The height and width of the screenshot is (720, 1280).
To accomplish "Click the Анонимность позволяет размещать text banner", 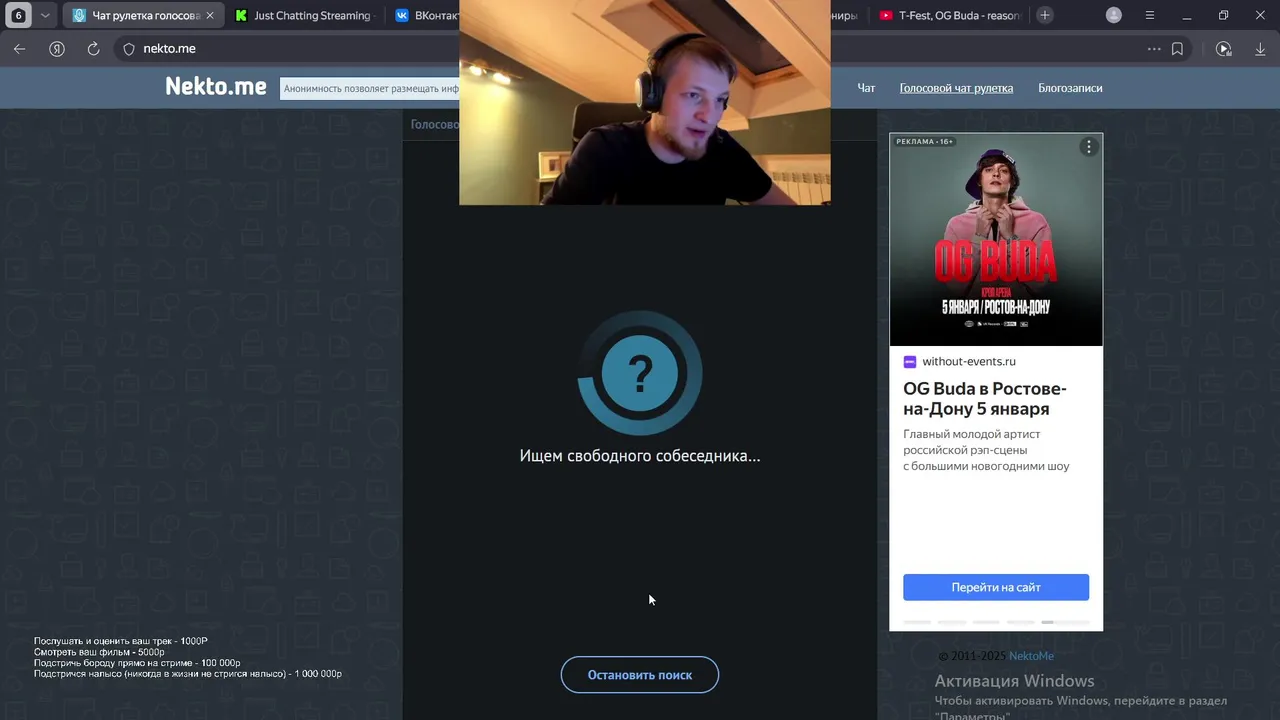I will point(370,89).
